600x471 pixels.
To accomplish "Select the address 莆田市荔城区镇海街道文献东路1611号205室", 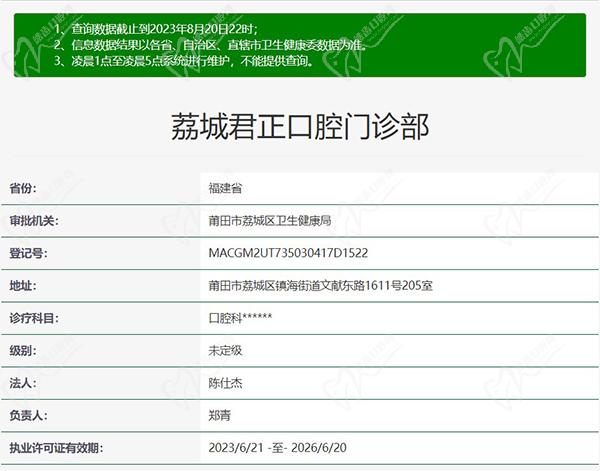I will [x=321, y=286].
